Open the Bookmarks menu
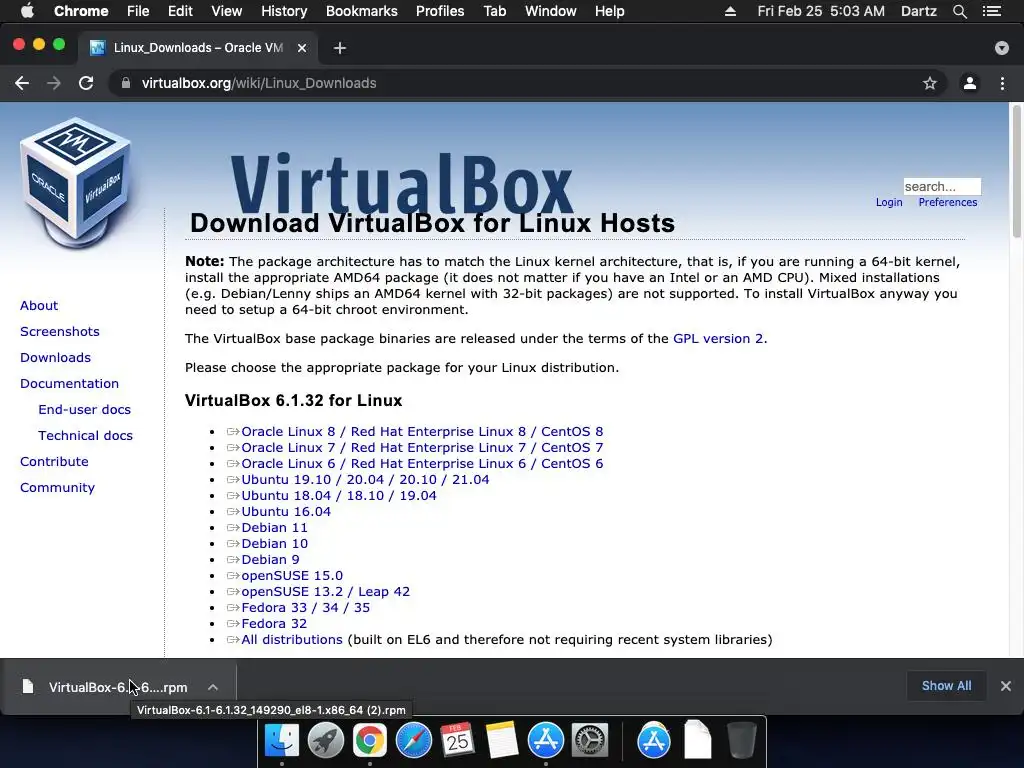This screenshot has height=768, width=1024. click(x=362, y=11)
